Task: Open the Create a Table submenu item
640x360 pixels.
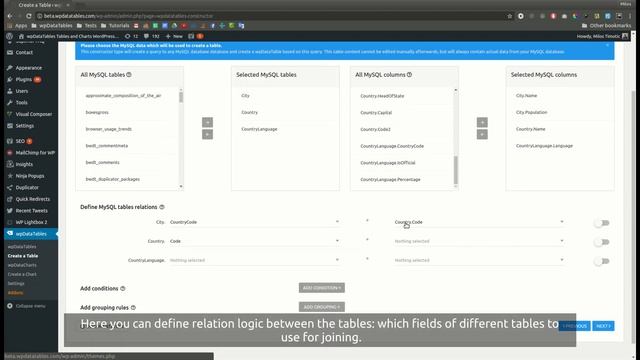Action: pos(23,256)
